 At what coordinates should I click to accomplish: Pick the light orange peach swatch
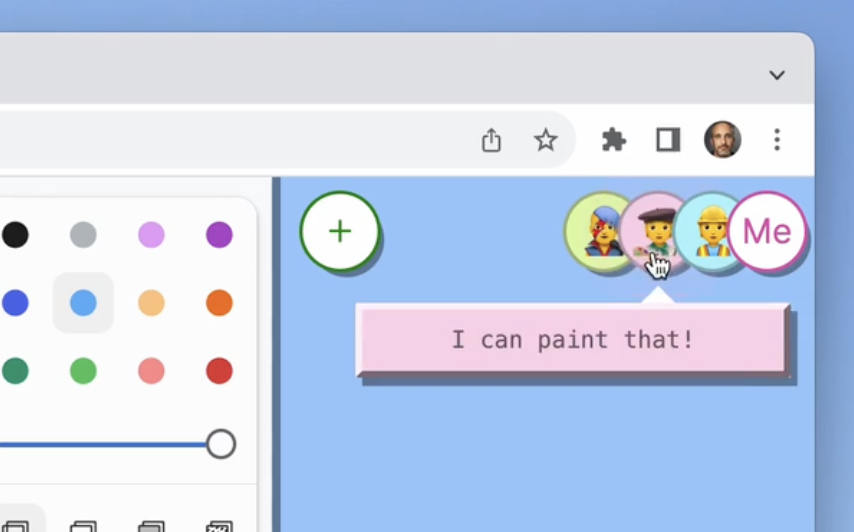pyautogui.click(x=151, y=303)
